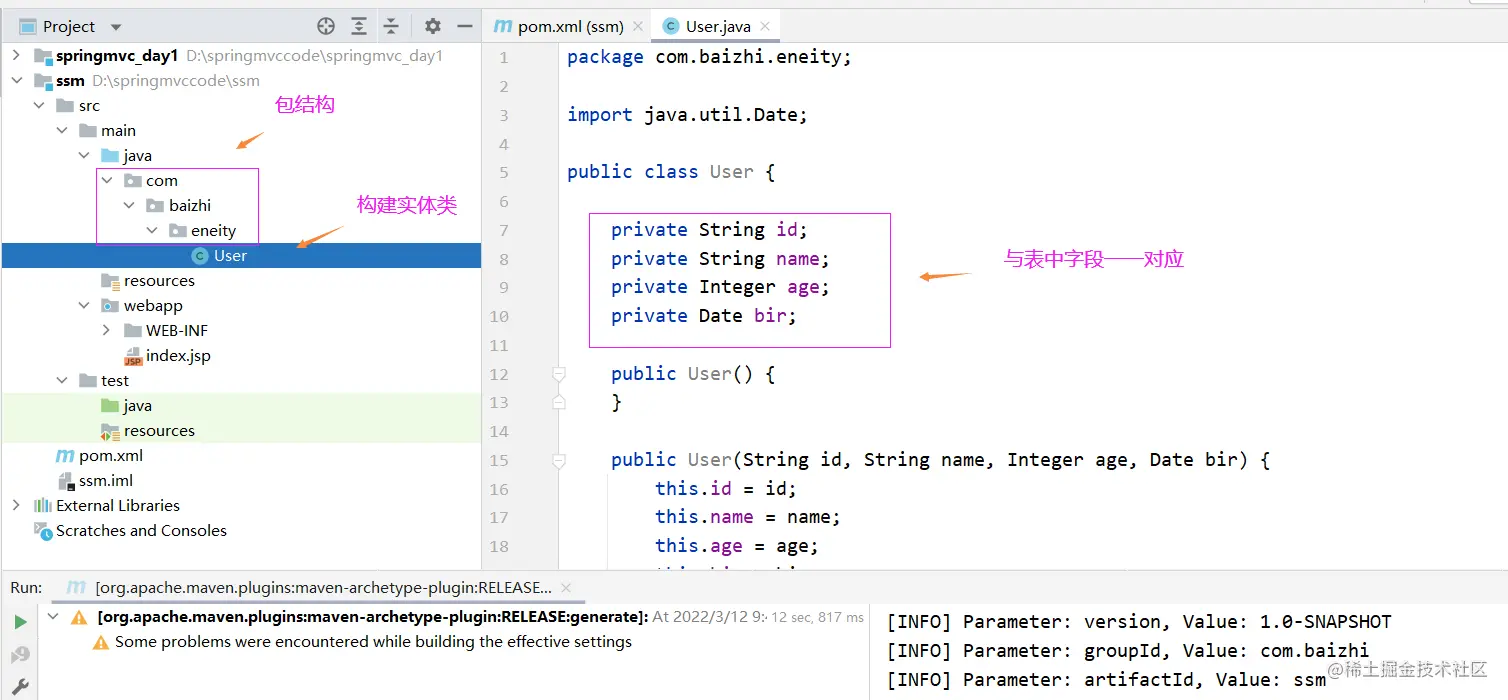Click fold end marker at line 13
Viewport: 1508px width, 700px height.
tap(559, 402)
